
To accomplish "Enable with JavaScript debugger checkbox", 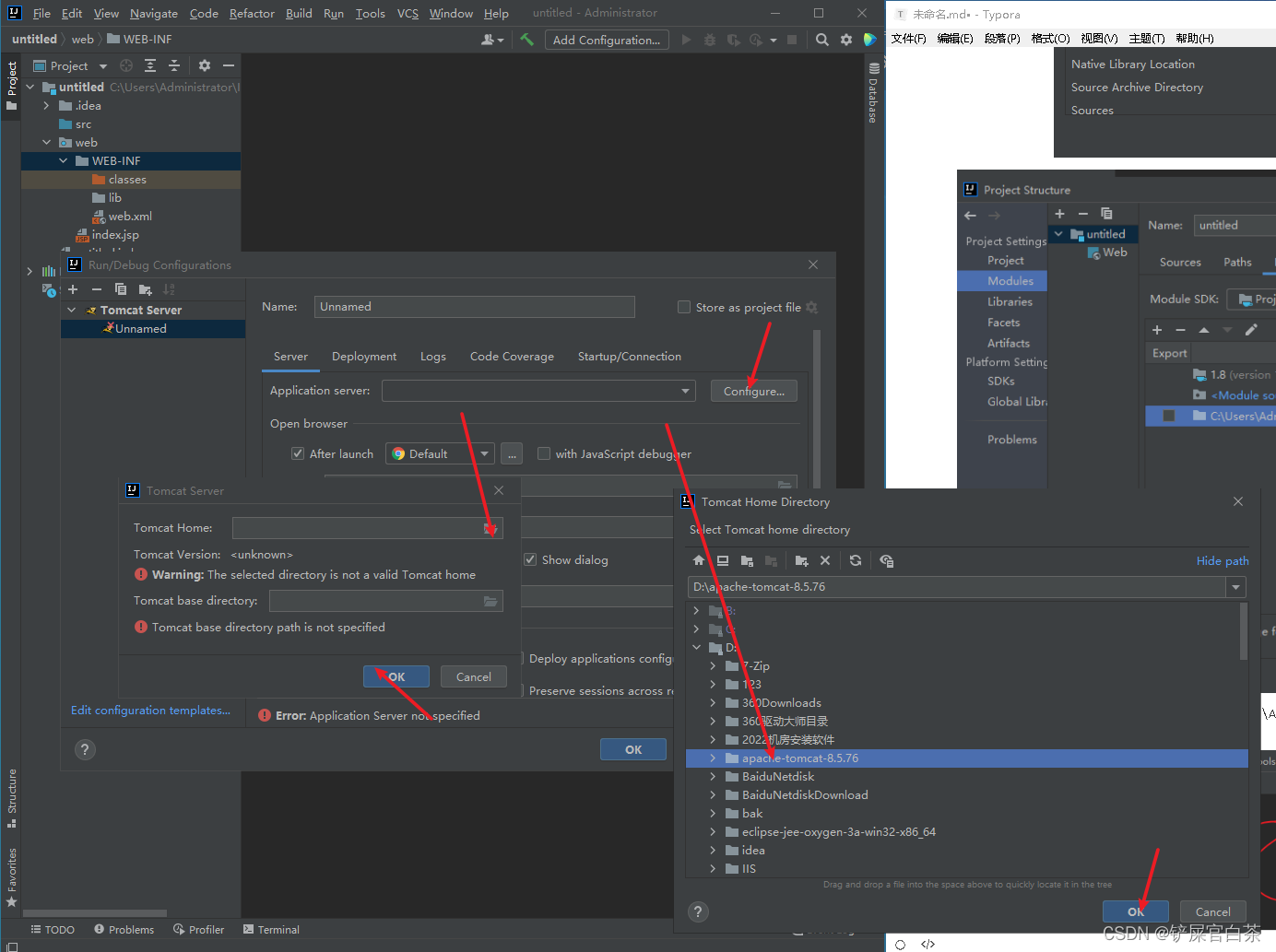I will (544, 453).
